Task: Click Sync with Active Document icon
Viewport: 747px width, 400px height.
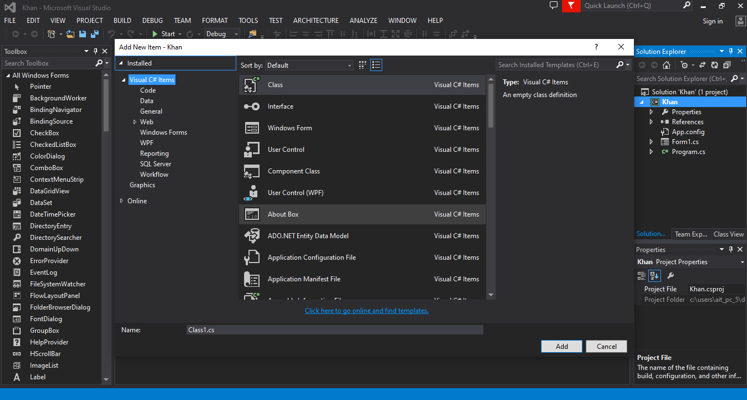Action: coord(702,65)
